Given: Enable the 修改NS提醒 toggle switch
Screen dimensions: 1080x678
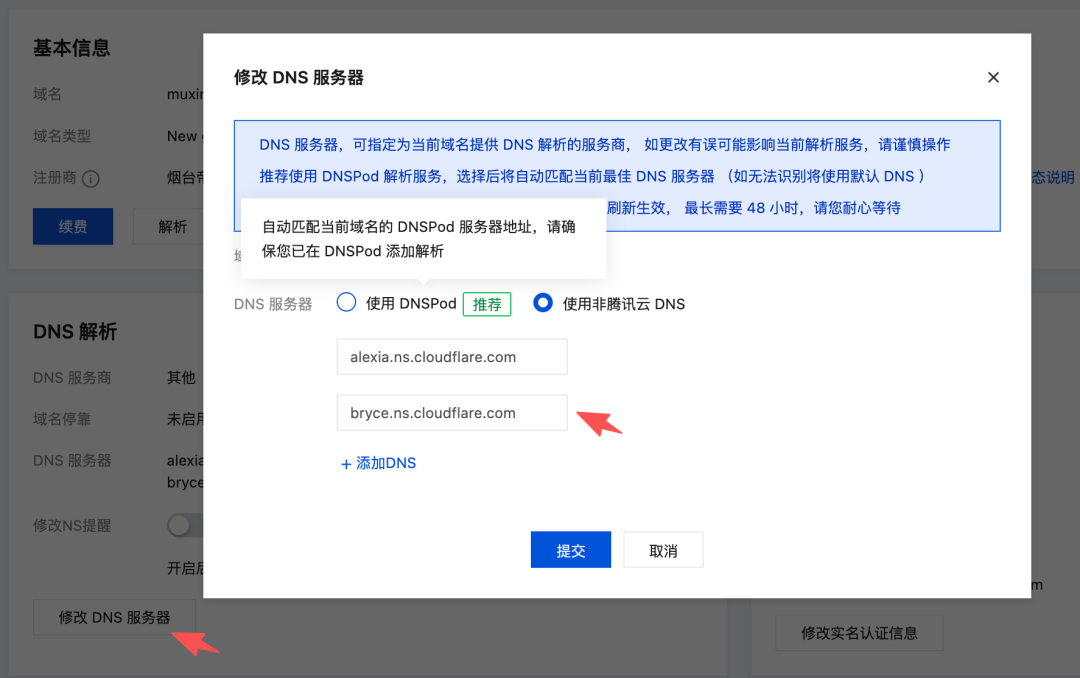Looking at the screenshot, I should (183, 524).
